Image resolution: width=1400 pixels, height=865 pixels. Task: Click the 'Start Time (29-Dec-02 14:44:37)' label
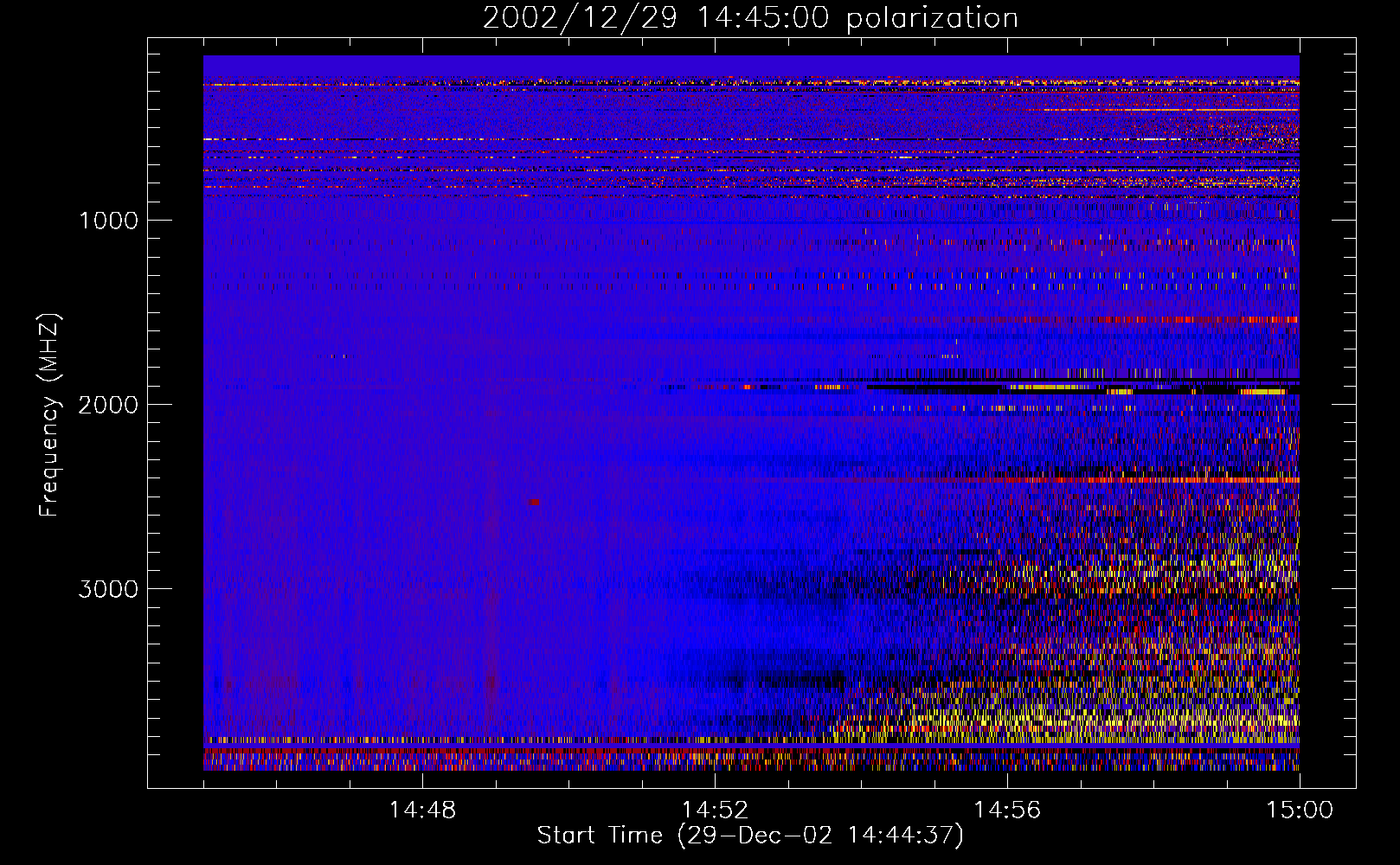(x=750, y=836)
